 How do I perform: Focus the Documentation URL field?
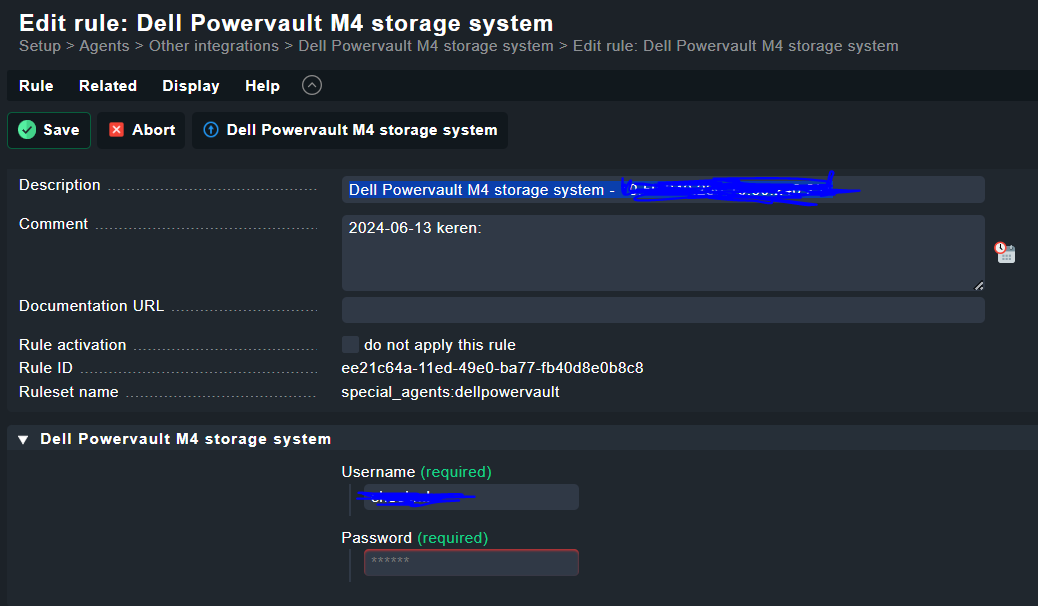[x=663, y=310]
